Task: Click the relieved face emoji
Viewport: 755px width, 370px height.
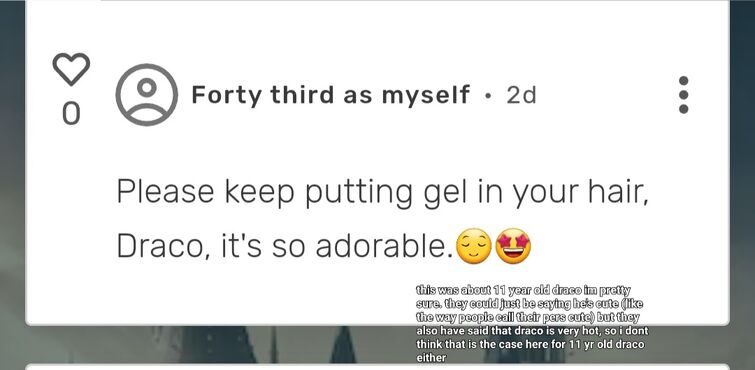Action: click(x=473, y=246)
